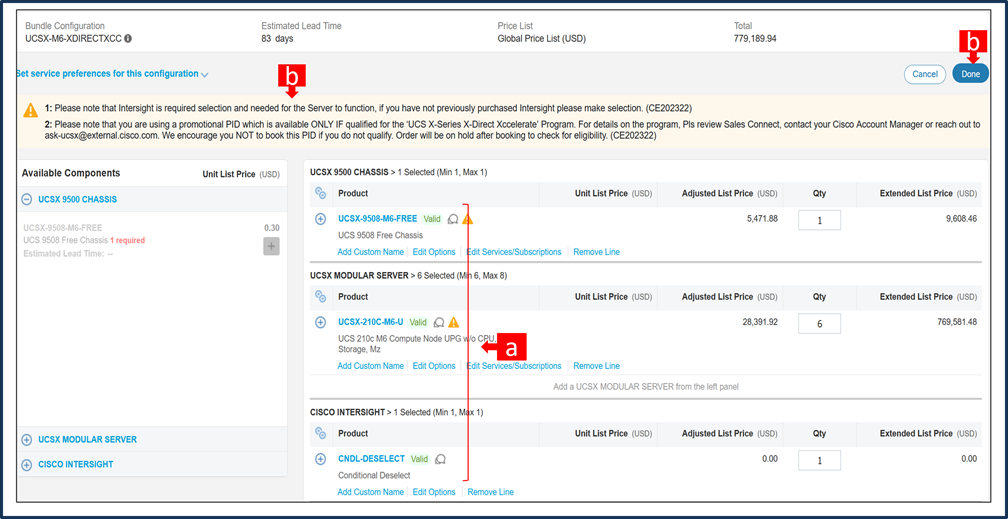Expand CISCO INTERSIGHT in Available Components
The image size is (1008, 519).
[26, 464]
